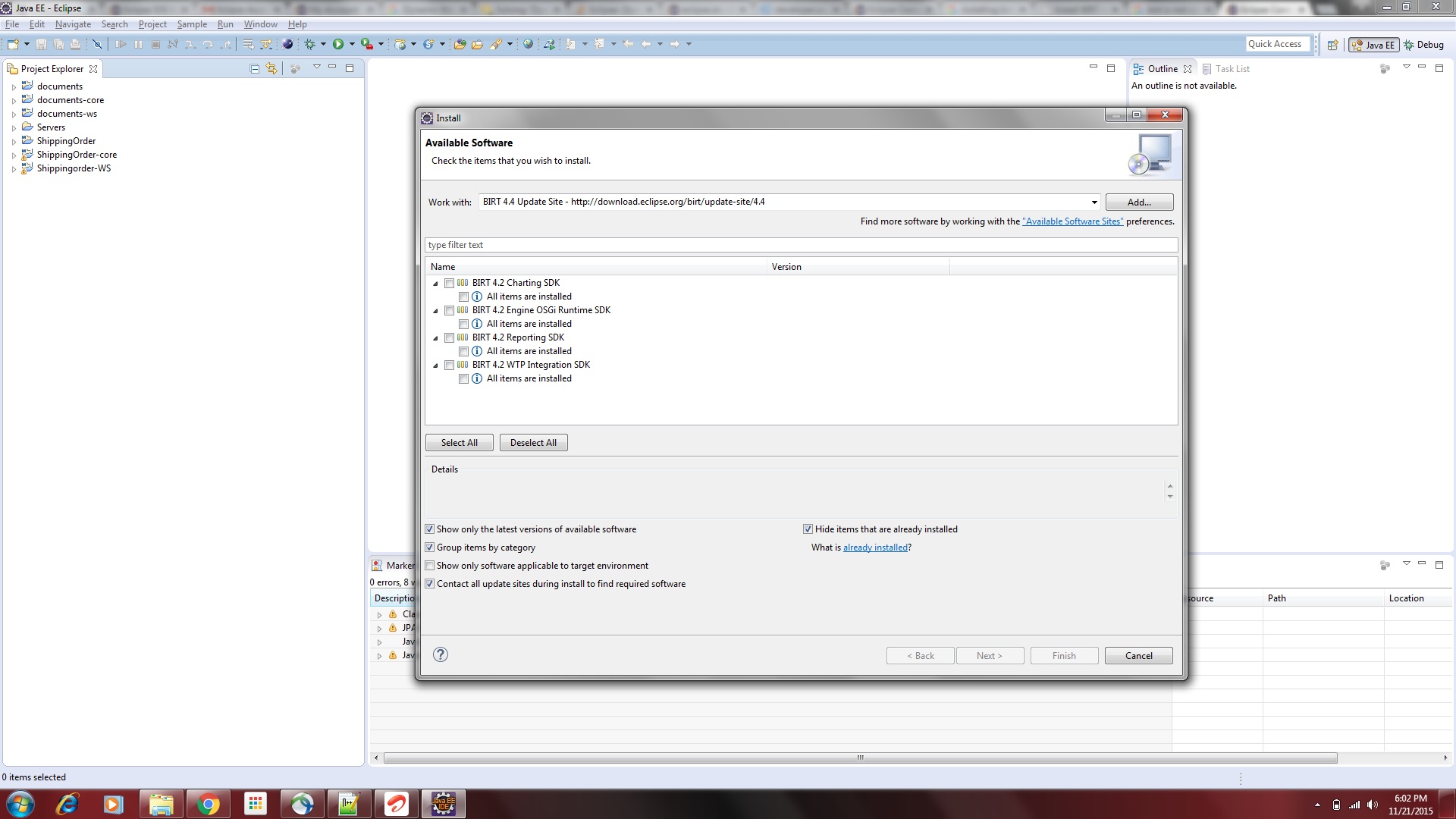Screen dimensions: 1456x819
Task: Click the help question mark icon in Install dialog
Action: pos(441,654)
